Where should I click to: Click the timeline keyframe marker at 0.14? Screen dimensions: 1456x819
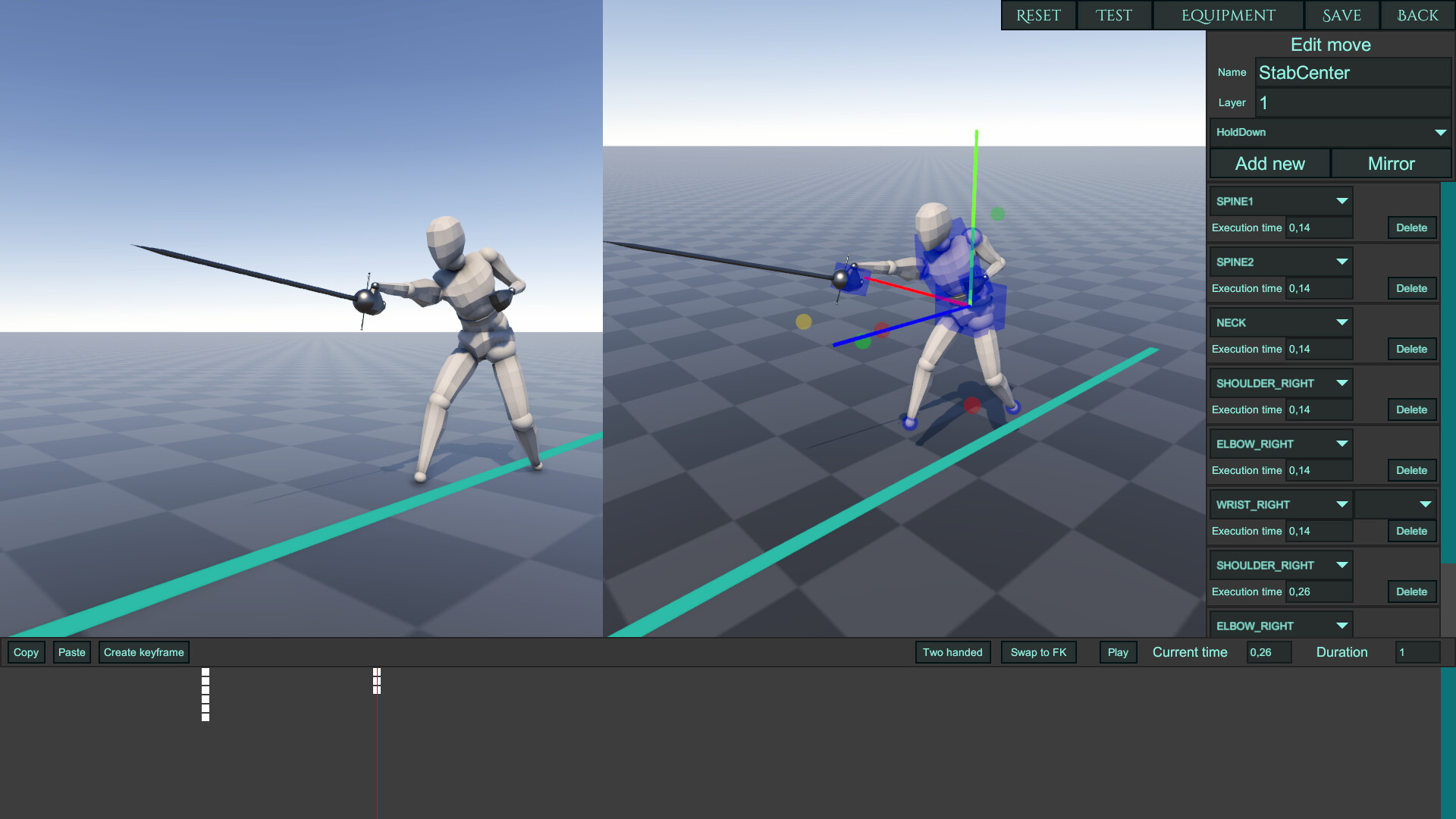[x=204, y=690]
